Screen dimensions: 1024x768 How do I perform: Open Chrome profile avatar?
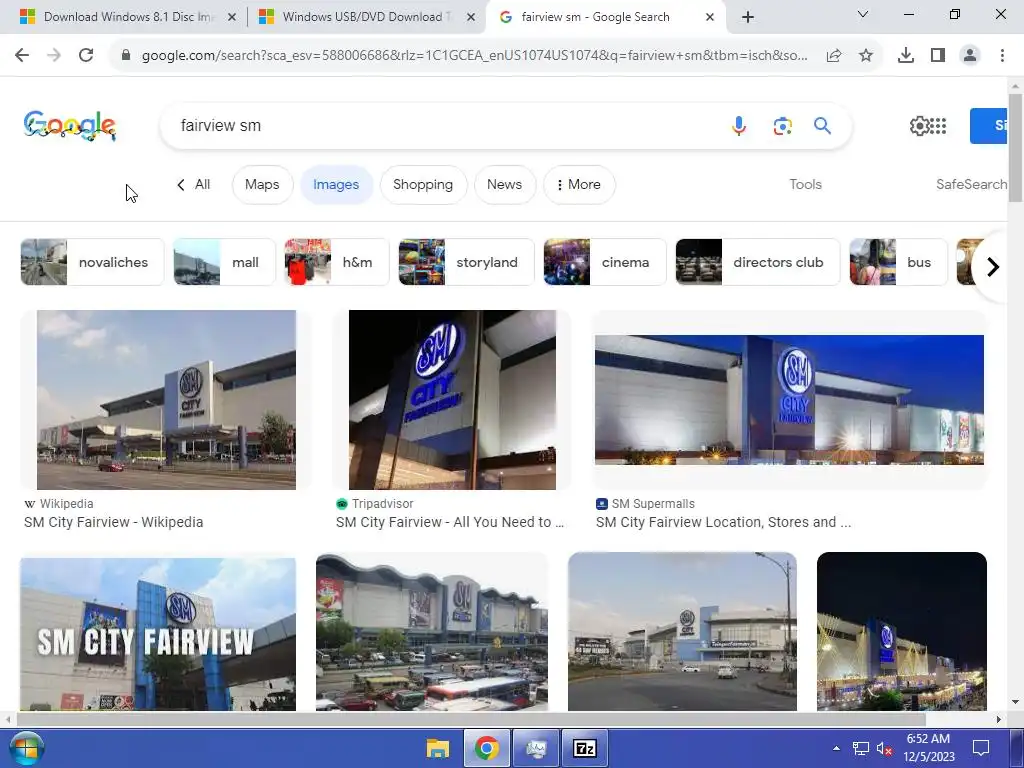click(x=970, y=56)
